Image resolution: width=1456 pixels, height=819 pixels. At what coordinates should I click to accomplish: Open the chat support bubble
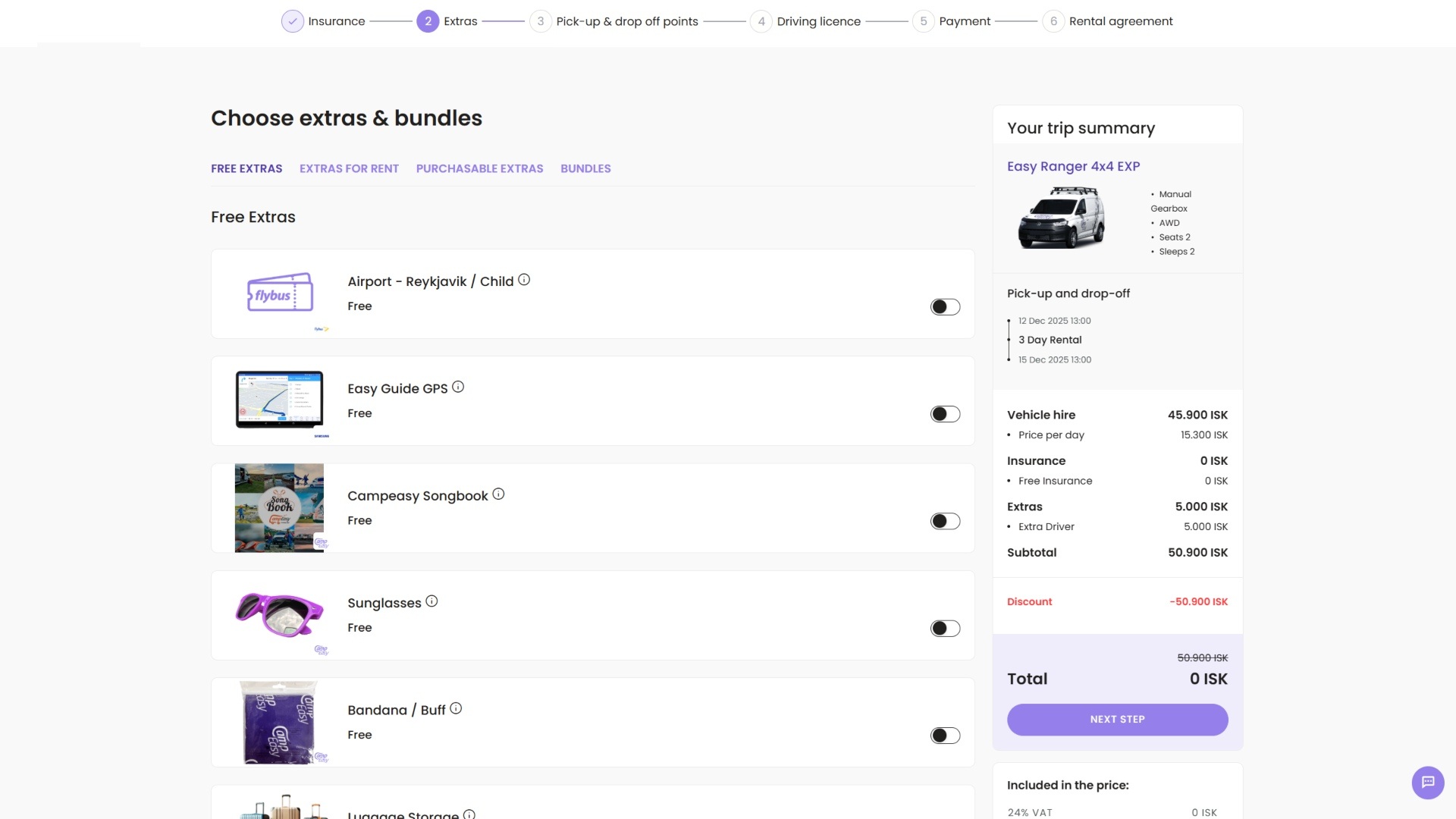(x=1428, y=782)
